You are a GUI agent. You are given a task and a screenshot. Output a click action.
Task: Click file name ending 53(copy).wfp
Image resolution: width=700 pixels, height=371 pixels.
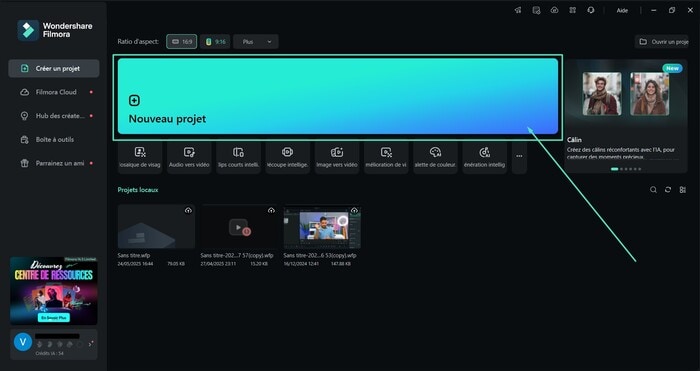pyautogui.click(x=320, y=256)
